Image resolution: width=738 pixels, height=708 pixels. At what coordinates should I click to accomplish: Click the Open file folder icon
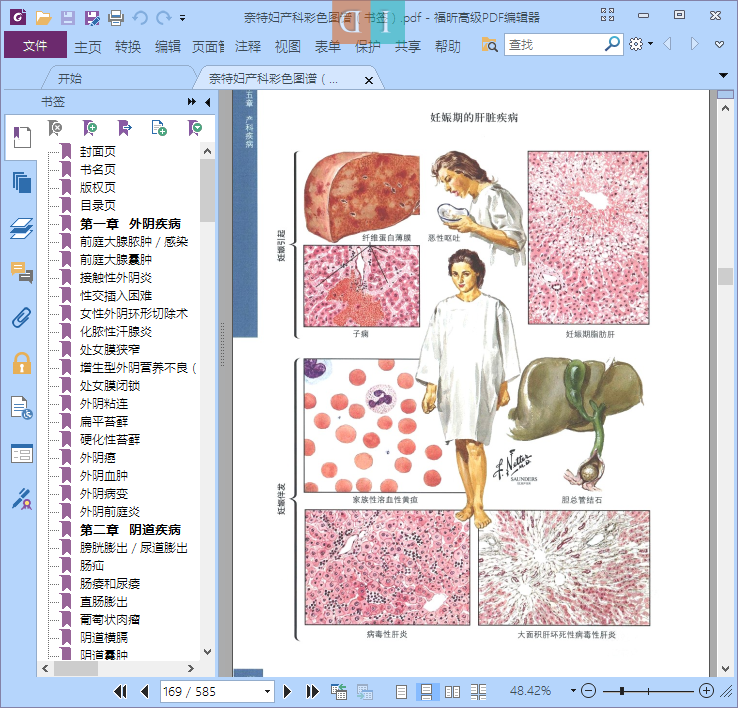pos(43,18)
